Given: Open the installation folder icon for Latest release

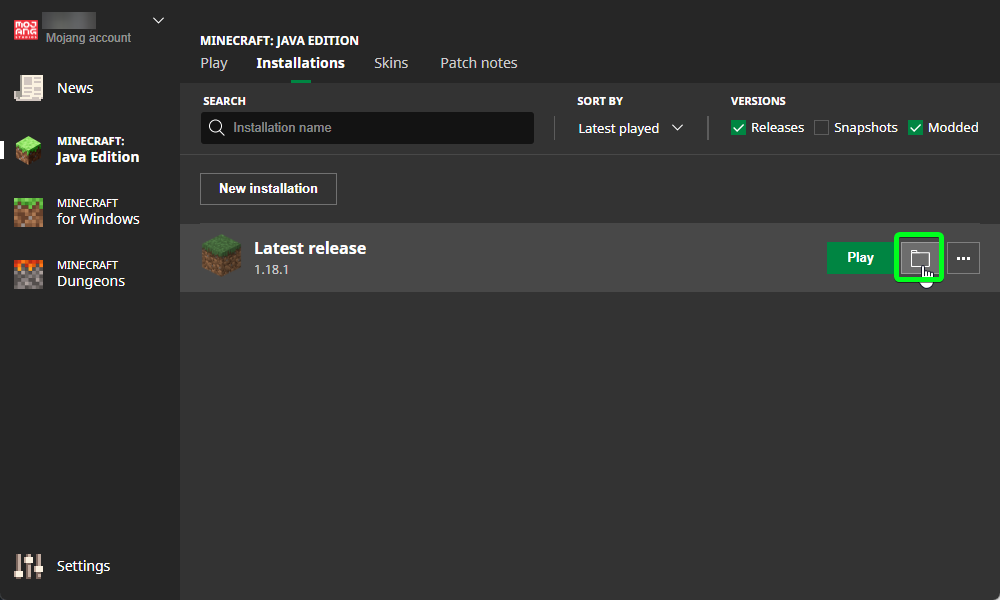Looking at the screenshot, I should [x=919, y=258].
